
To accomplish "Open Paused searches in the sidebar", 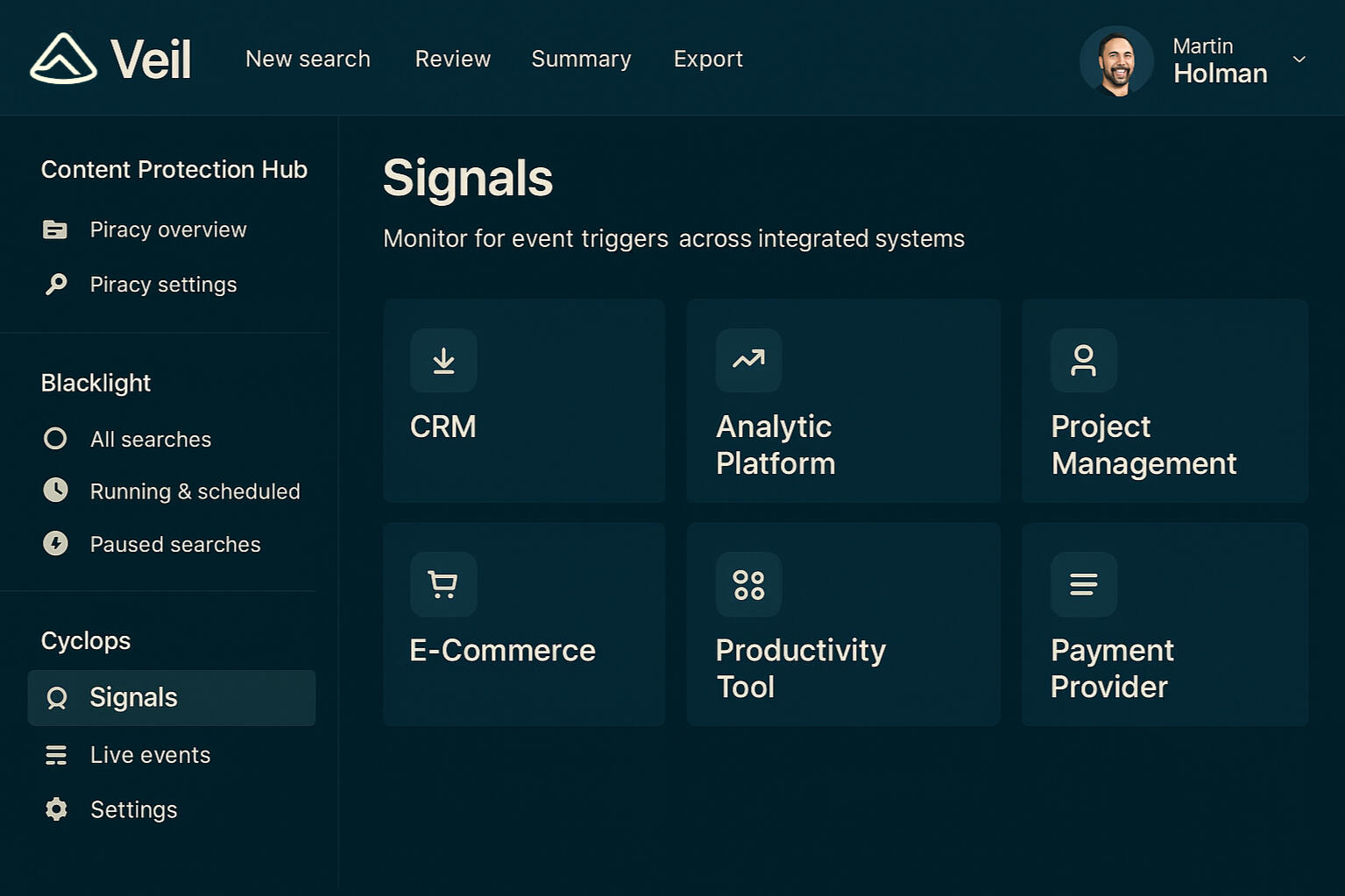I will pyautogui.click(x=174, y=544).
